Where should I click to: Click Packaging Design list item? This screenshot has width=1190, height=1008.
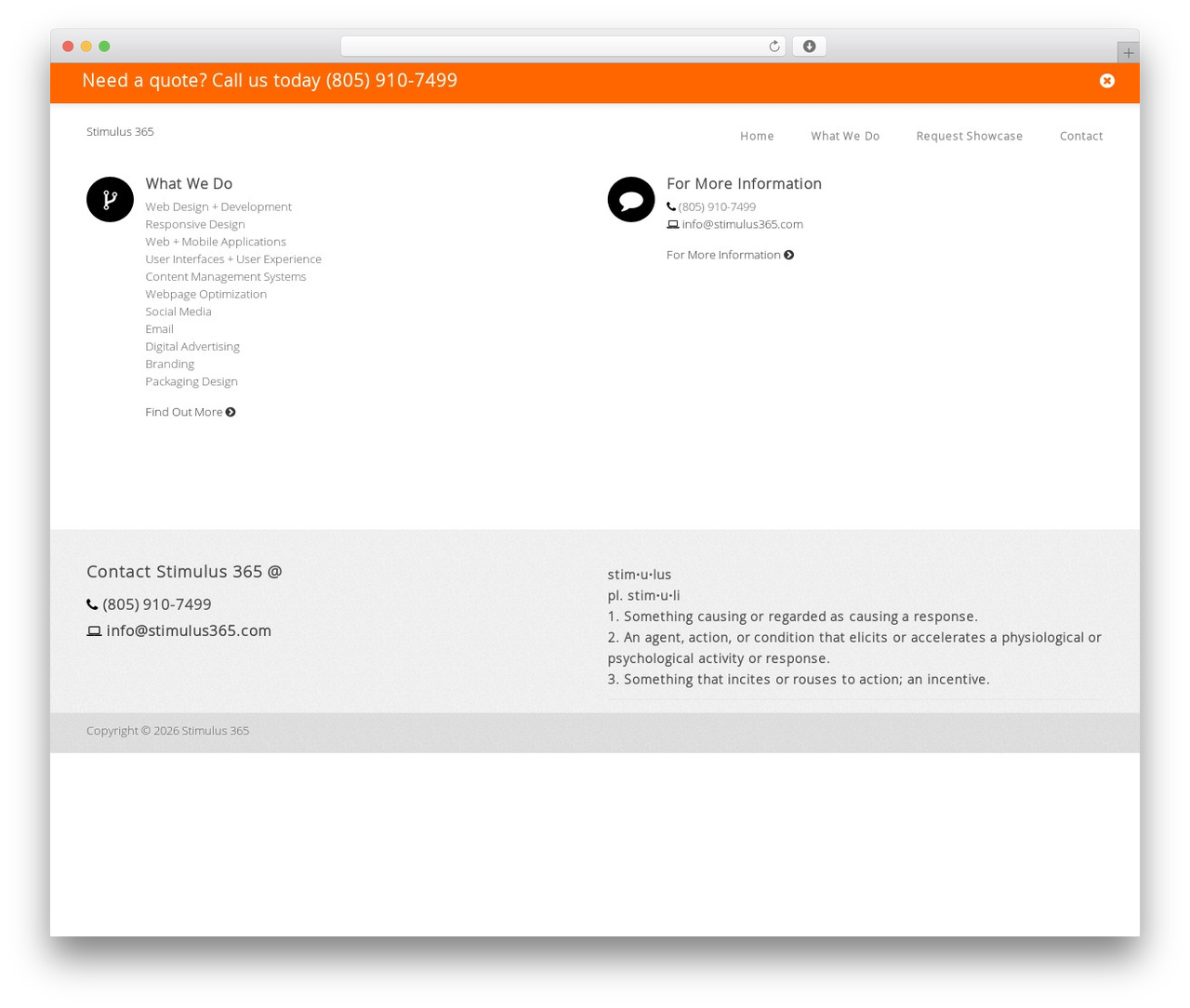point(192,381)
